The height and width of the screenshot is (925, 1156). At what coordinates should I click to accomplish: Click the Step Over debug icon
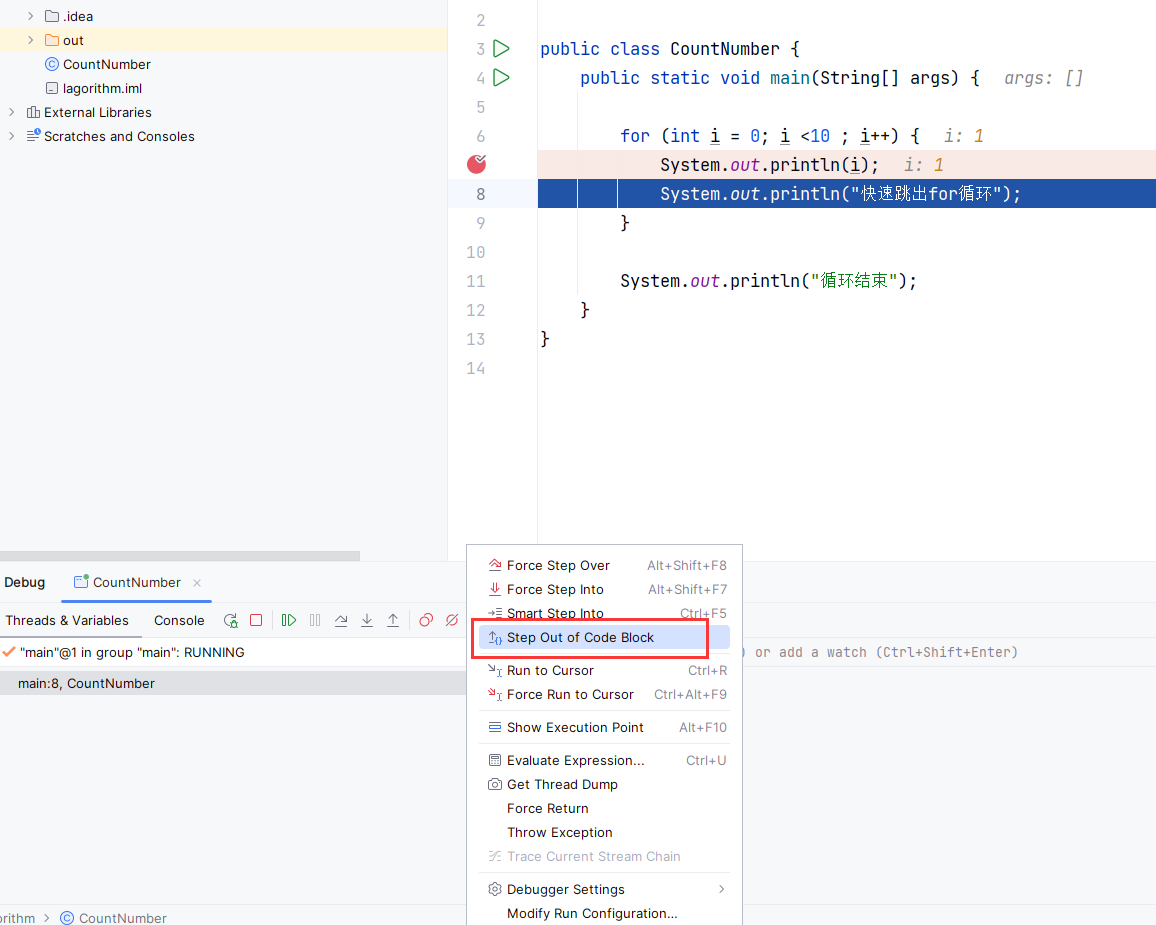point(341,620)
